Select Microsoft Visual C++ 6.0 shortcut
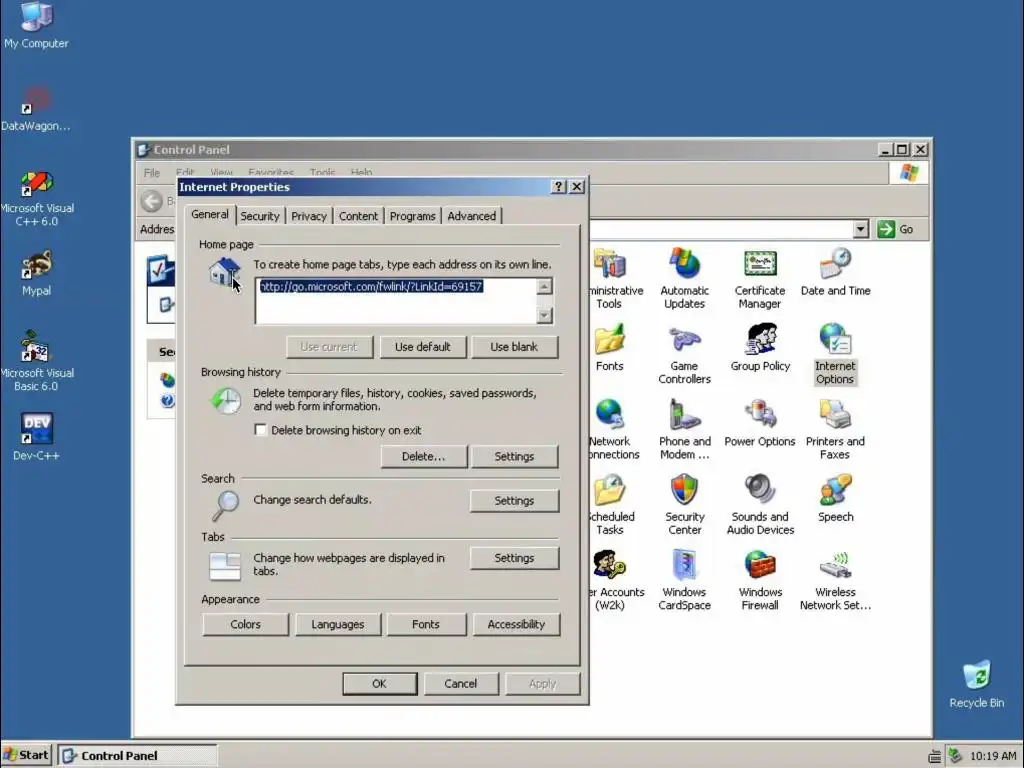1024x768 pixels. pyautogui.click(x=37, y=198)
